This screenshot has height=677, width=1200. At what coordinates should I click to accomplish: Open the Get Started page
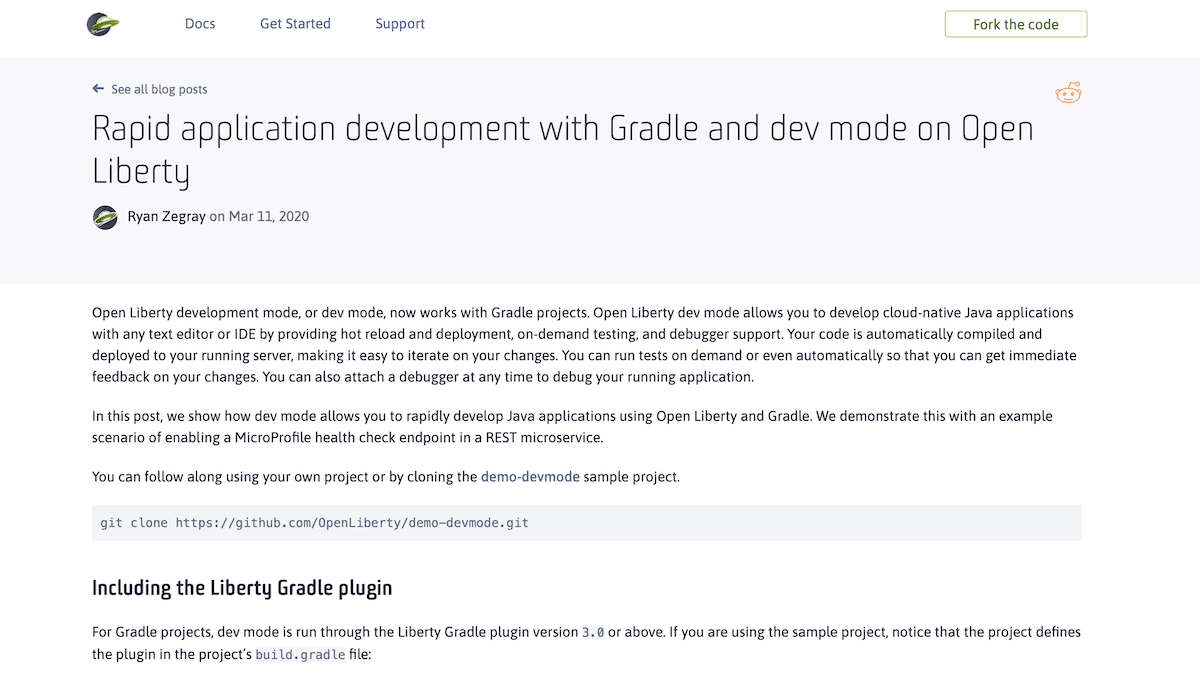(x=295, y=24)
